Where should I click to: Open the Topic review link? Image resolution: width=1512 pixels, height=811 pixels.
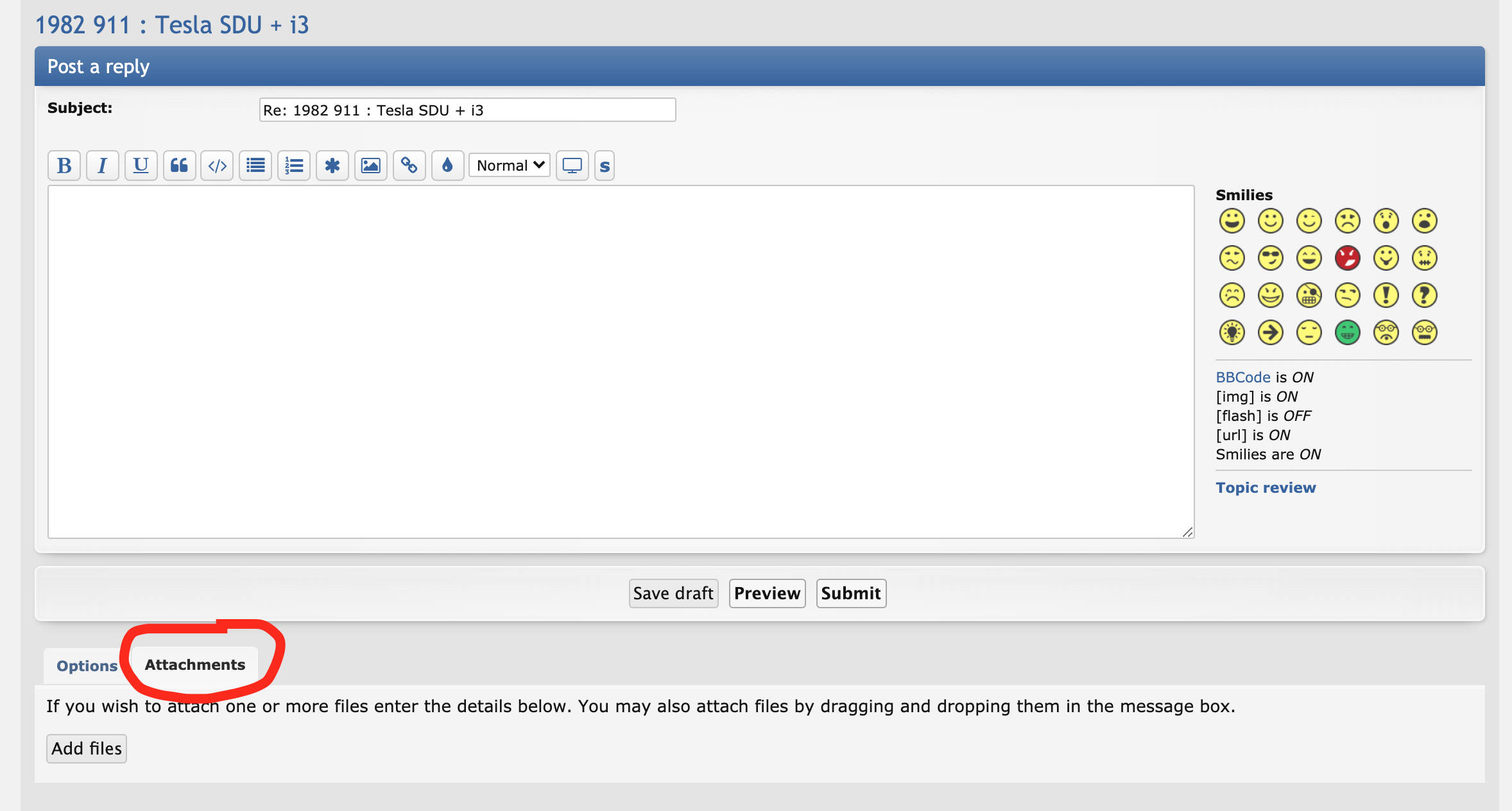coord(1265,488)
